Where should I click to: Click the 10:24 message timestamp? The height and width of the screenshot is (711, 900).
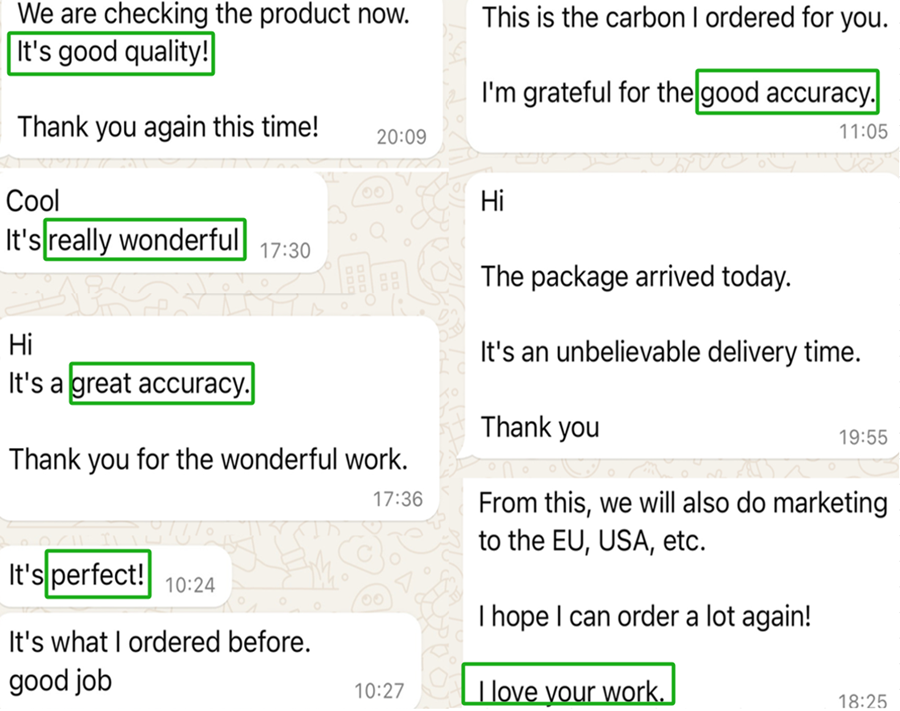click(190, 585)
